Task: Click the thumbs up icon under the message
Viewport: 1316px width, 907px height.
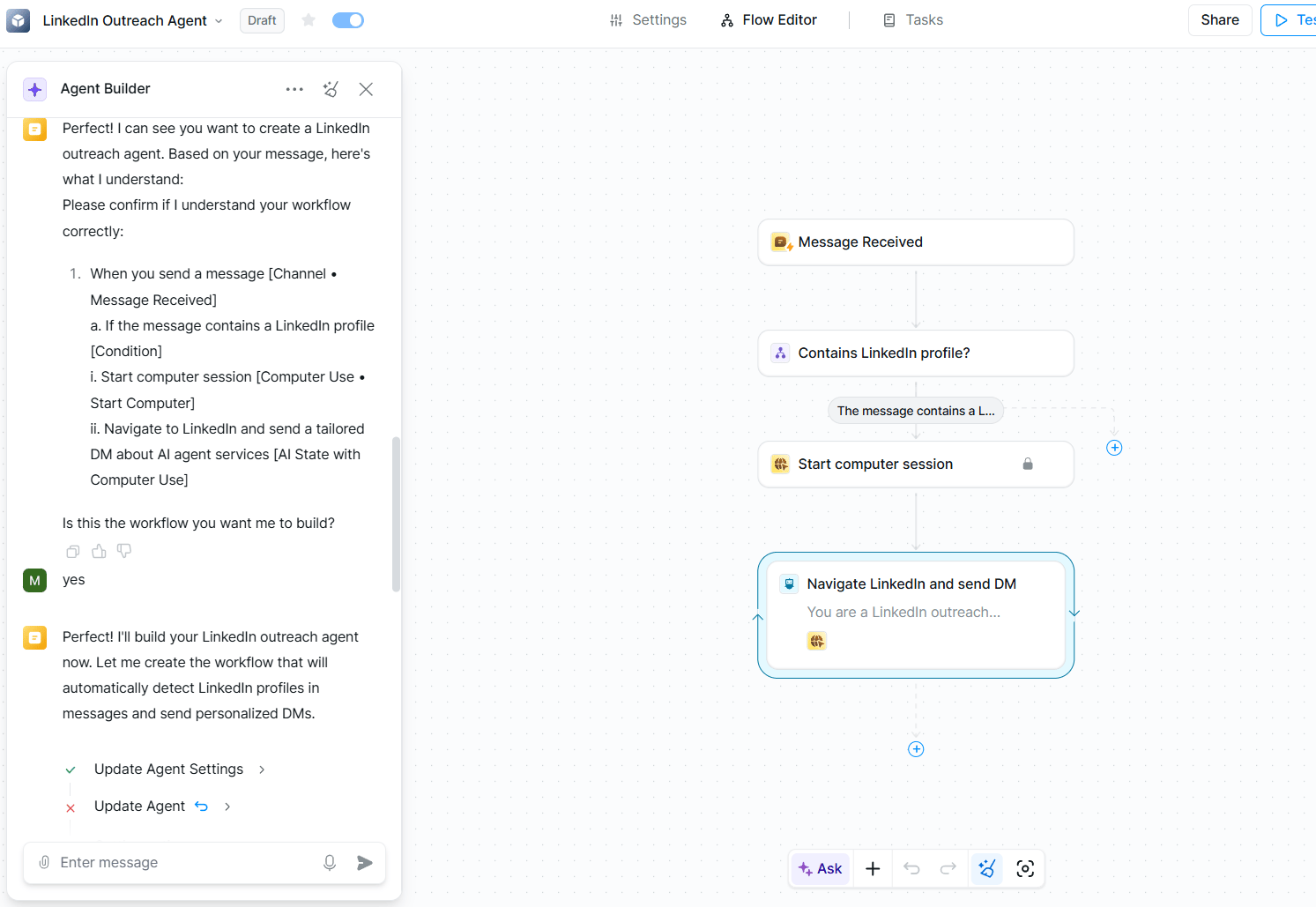Action: tap(99, 551)
